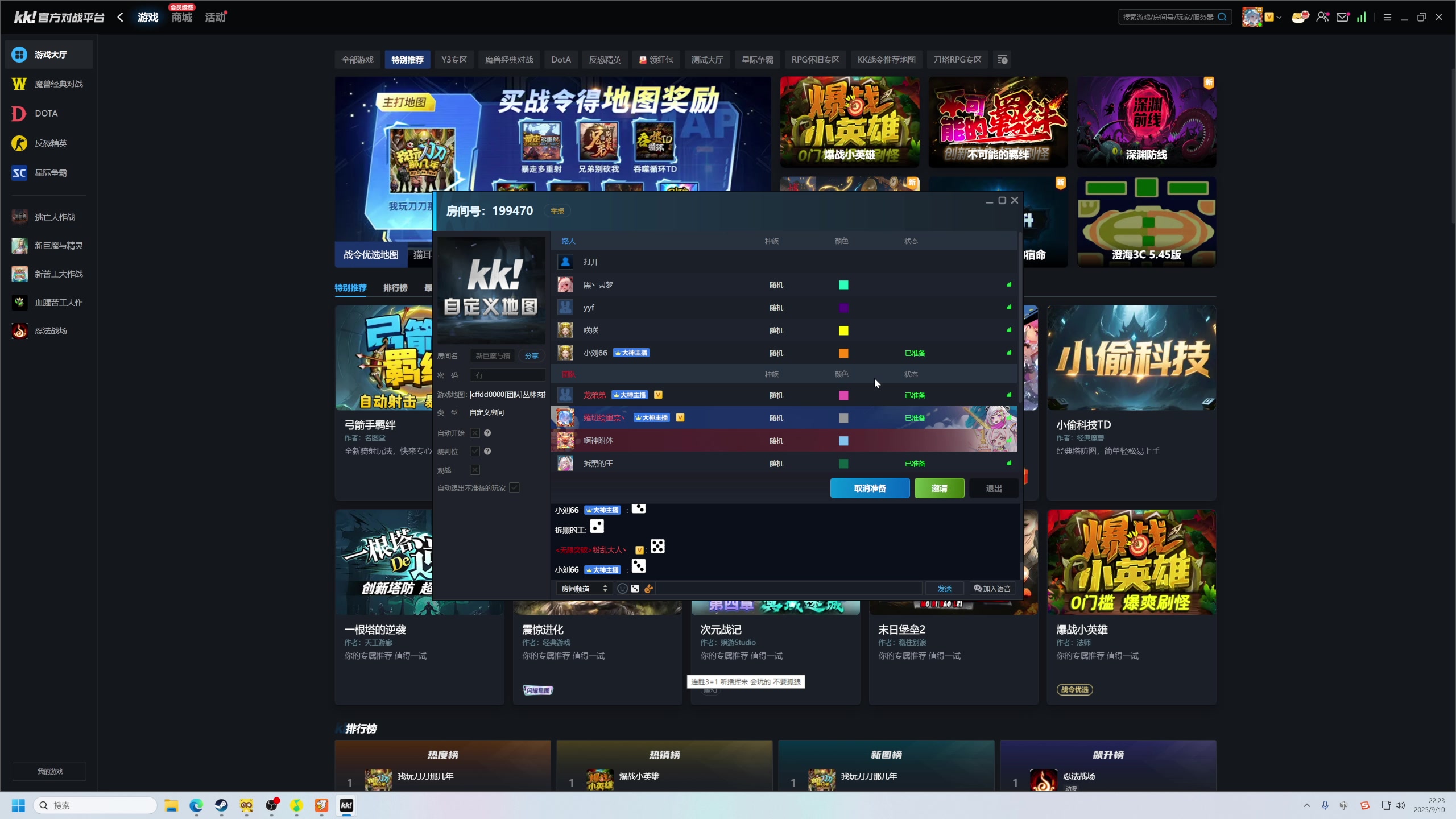The height and width of the screenshot is (819, 1456).
Task: Click the 举报 report button
Action: [557, 211]
